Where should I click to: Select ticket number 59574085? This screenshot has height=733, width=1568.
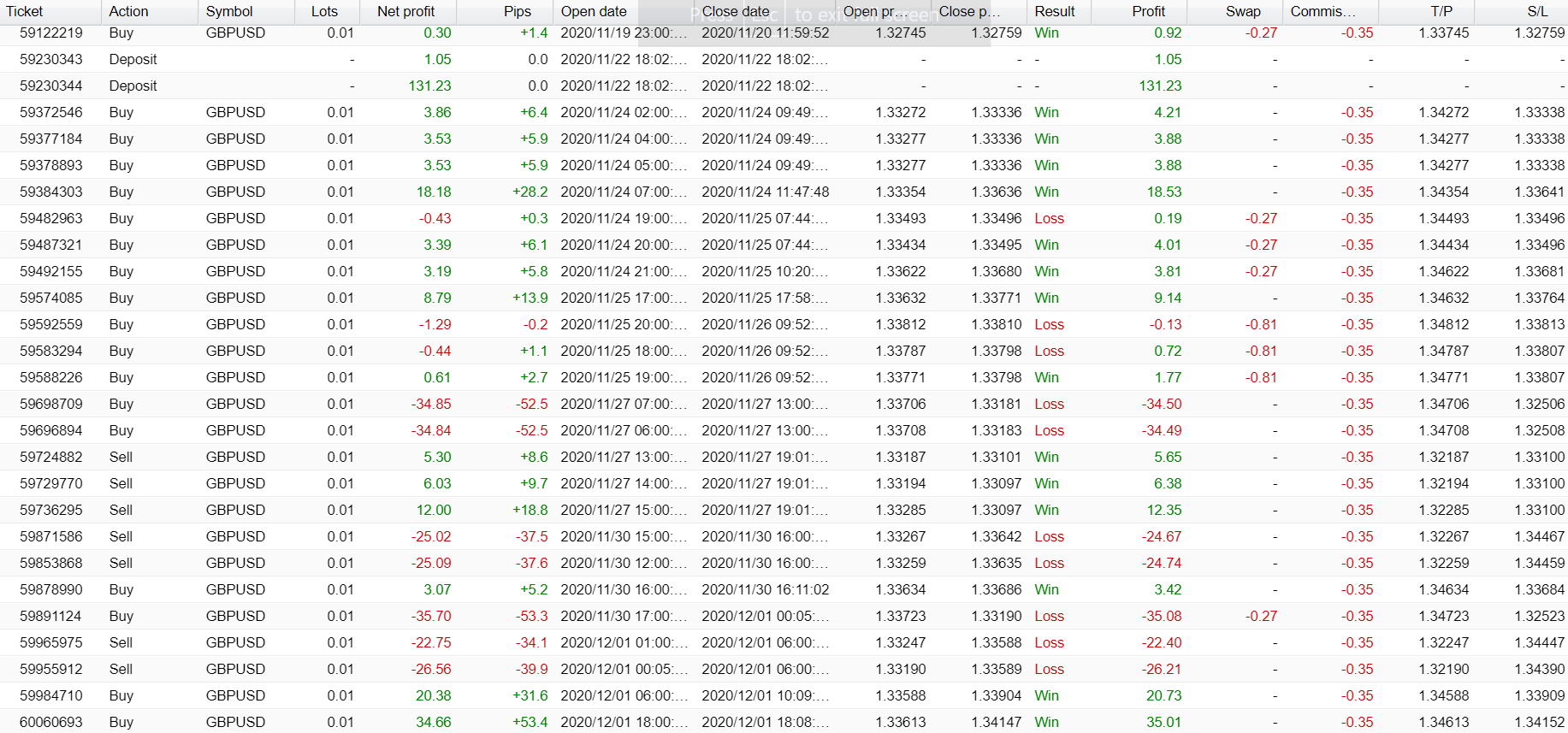pyautogui.click(x=51, y=298)
